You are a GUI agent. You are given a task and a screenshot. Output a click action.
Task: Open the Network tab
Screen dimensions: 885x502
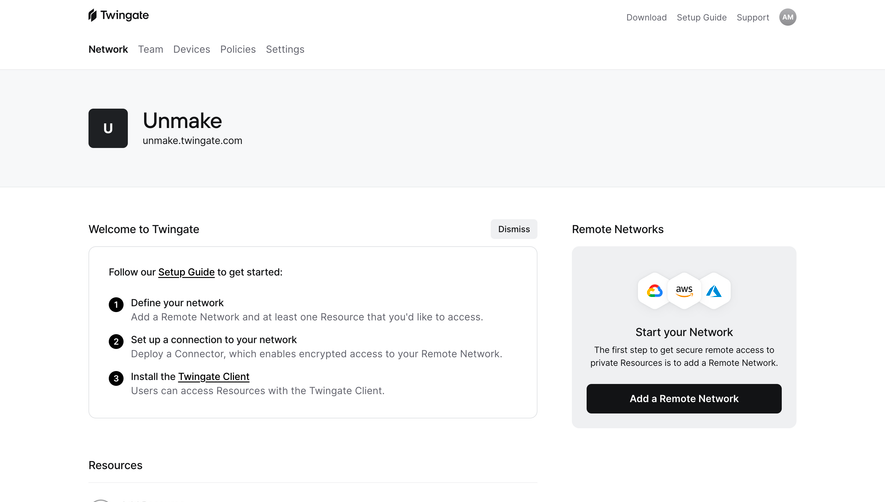pos(108,49)
